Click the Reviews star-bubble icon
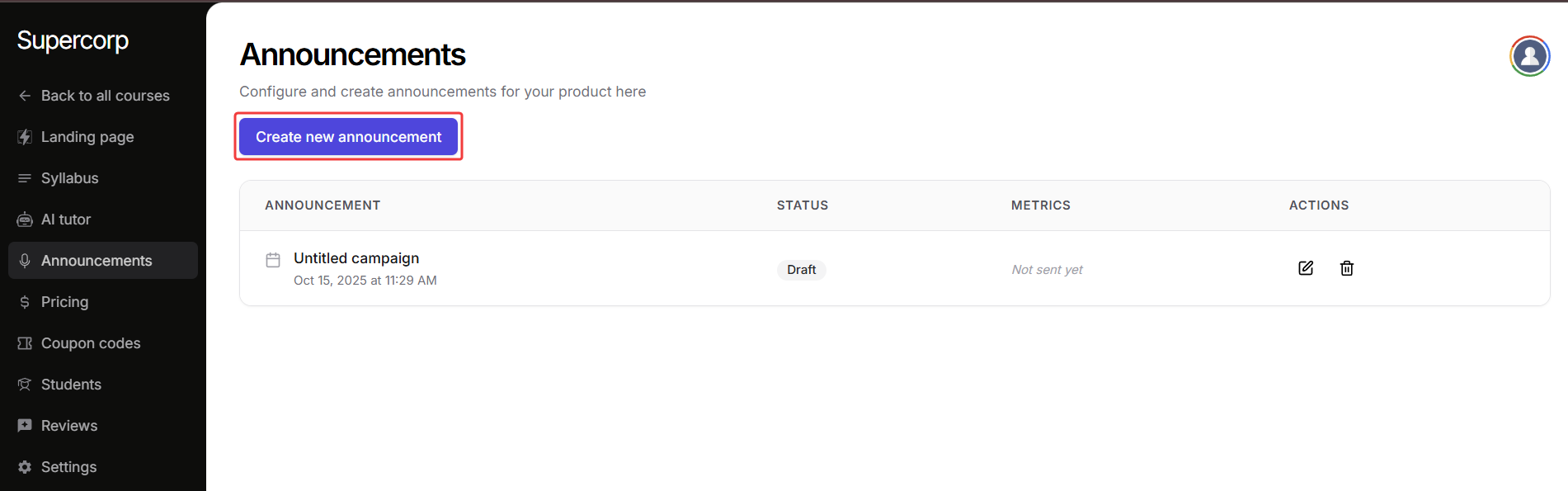The height and width of the screenshot is (491, 1568). pos(25,426)
